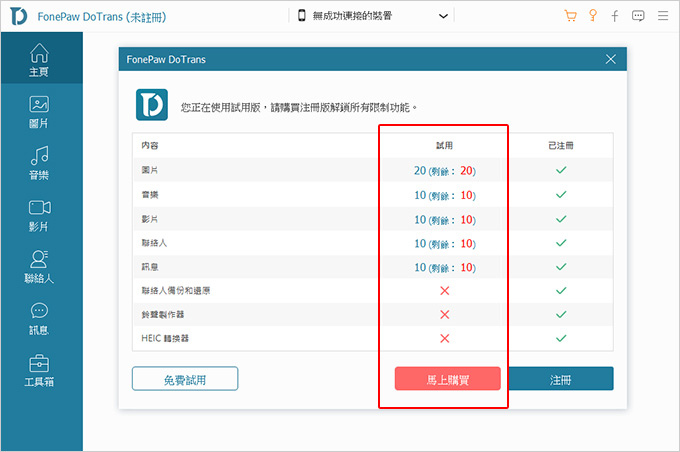Screen dimensions: 680x452
Task: Click the key register icon in title bar
Action: (593, 16)
